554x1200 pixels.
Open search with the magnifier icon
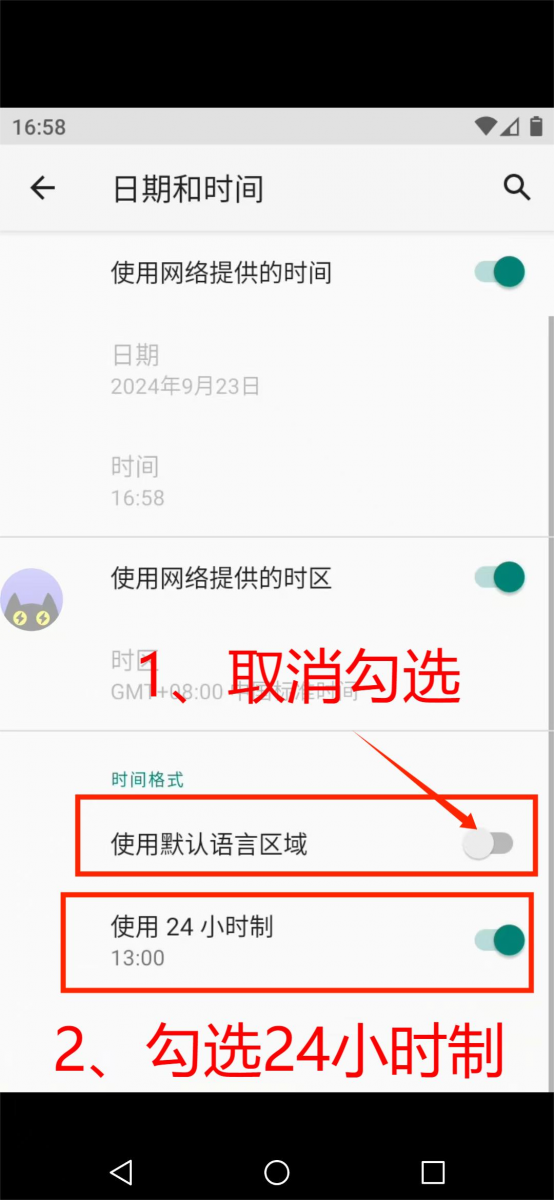coord(516,187)
